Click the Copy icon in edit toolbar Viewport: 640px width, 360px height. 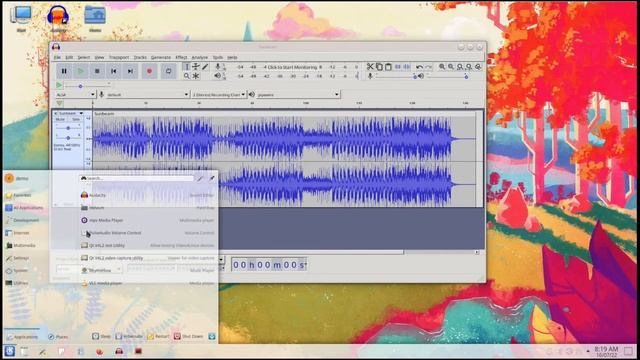379,67
